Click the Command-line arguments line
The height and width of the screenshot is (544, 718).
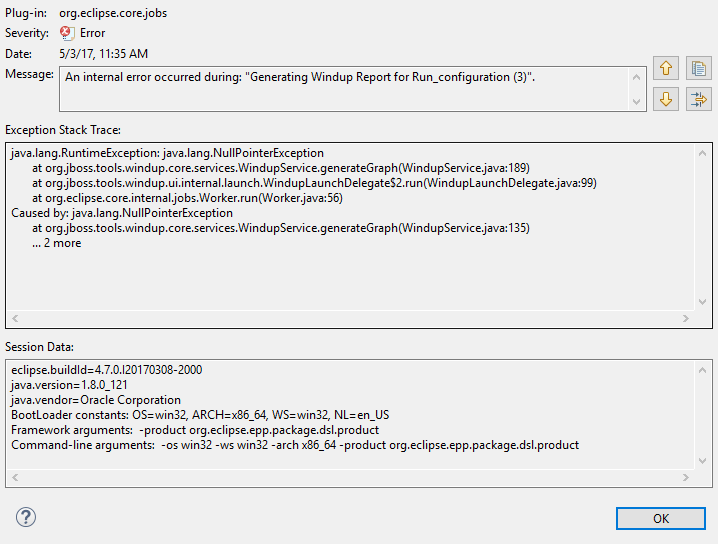point(295,445)
